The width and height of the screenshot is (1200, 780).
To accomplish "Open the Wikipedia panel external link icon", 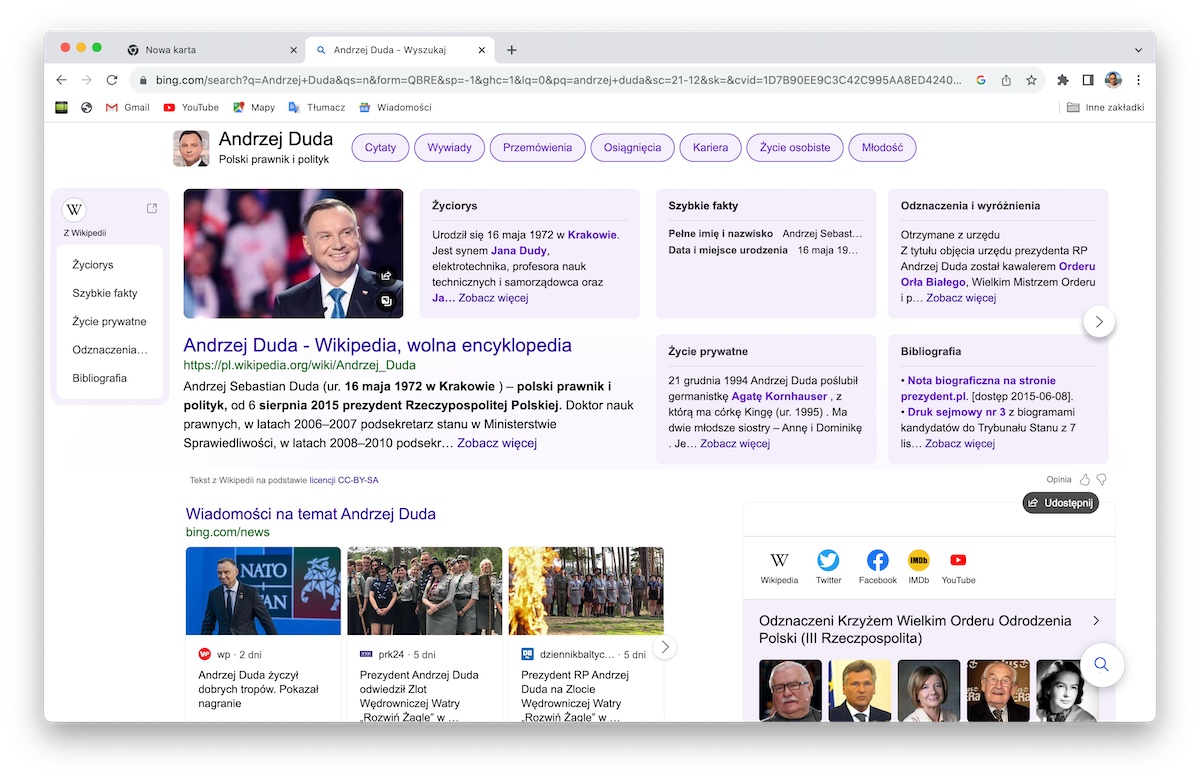I will (x=152, y=209).
